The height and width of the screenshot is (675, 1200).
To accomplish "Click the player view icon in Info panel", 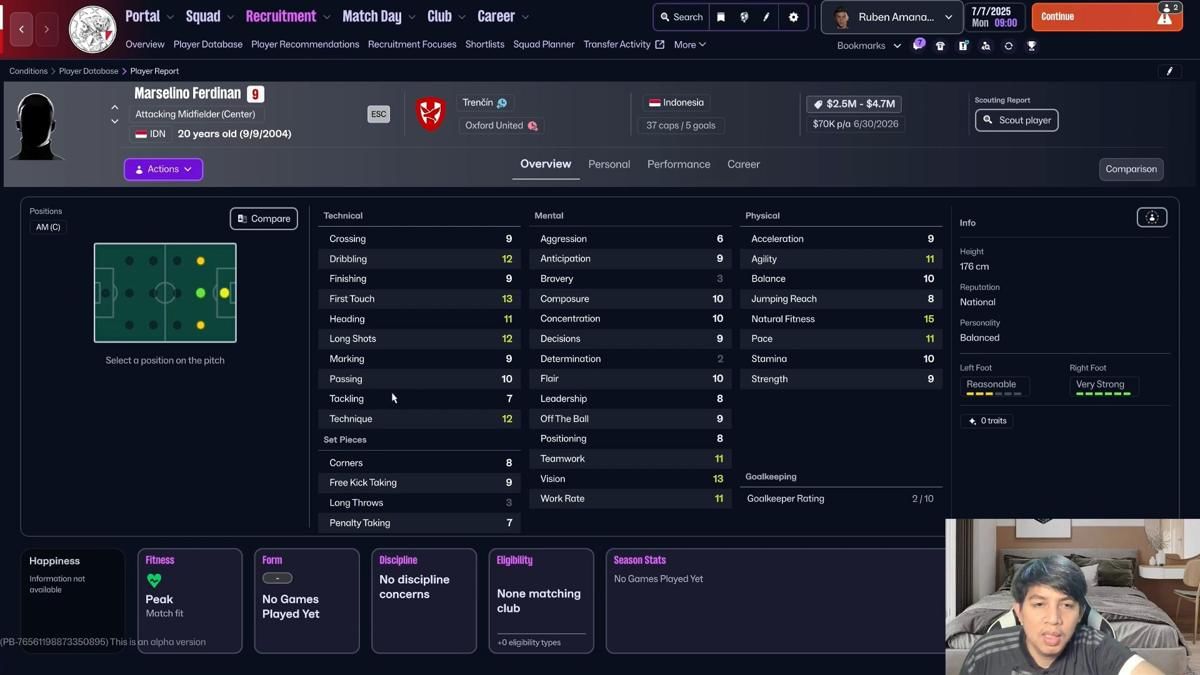I will [1151, 217].
